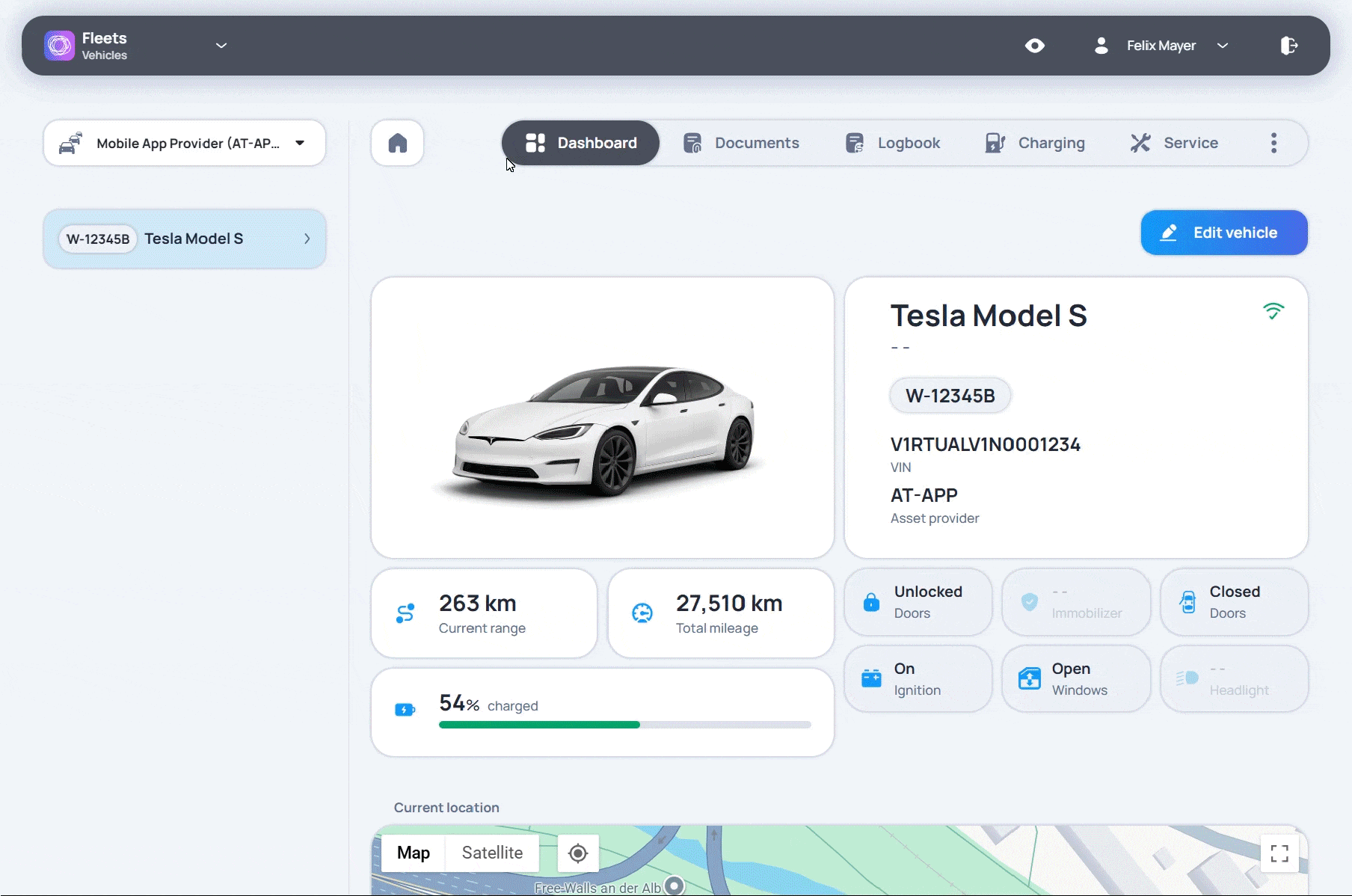Click the Logbook tab book icon
The height and width of the screenshot is (896, 1352).
(x=855, y=143)
